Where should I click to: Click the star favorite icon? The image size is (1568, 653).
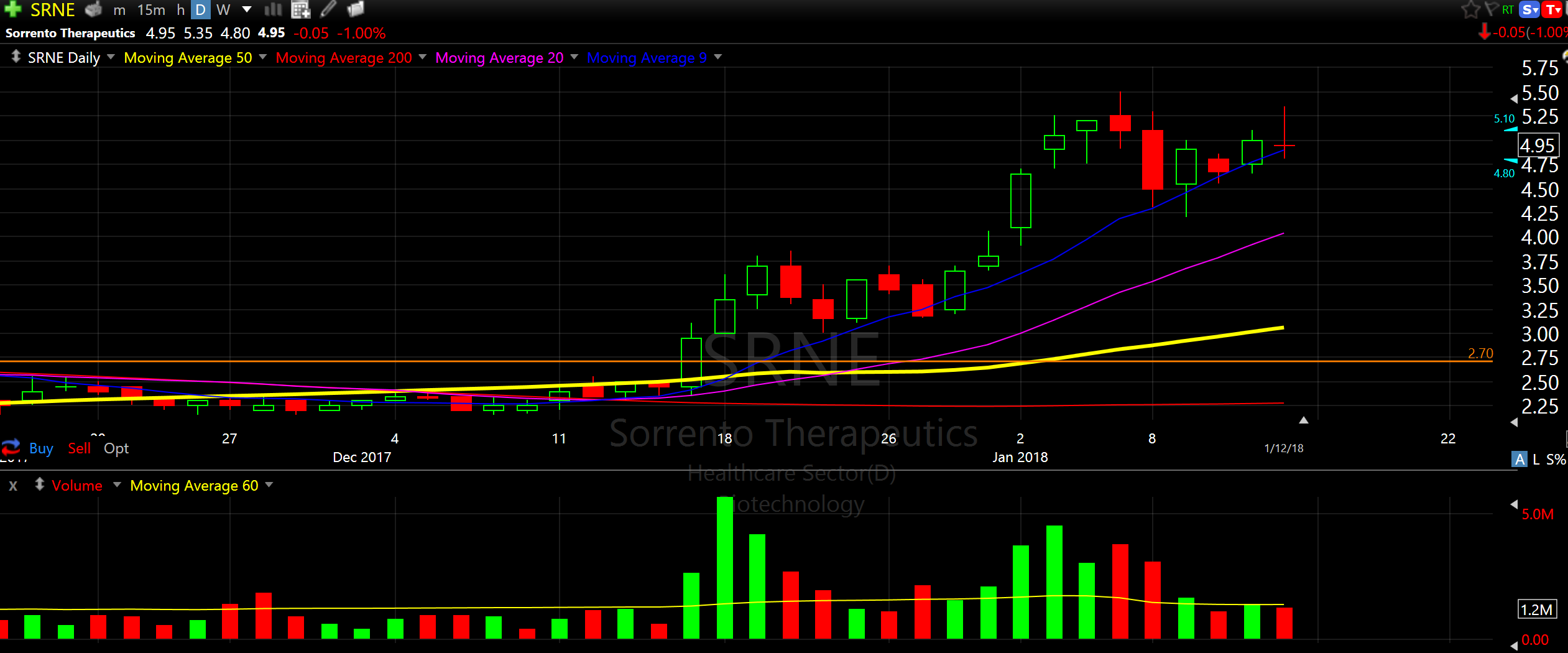tap(1470, 9)
